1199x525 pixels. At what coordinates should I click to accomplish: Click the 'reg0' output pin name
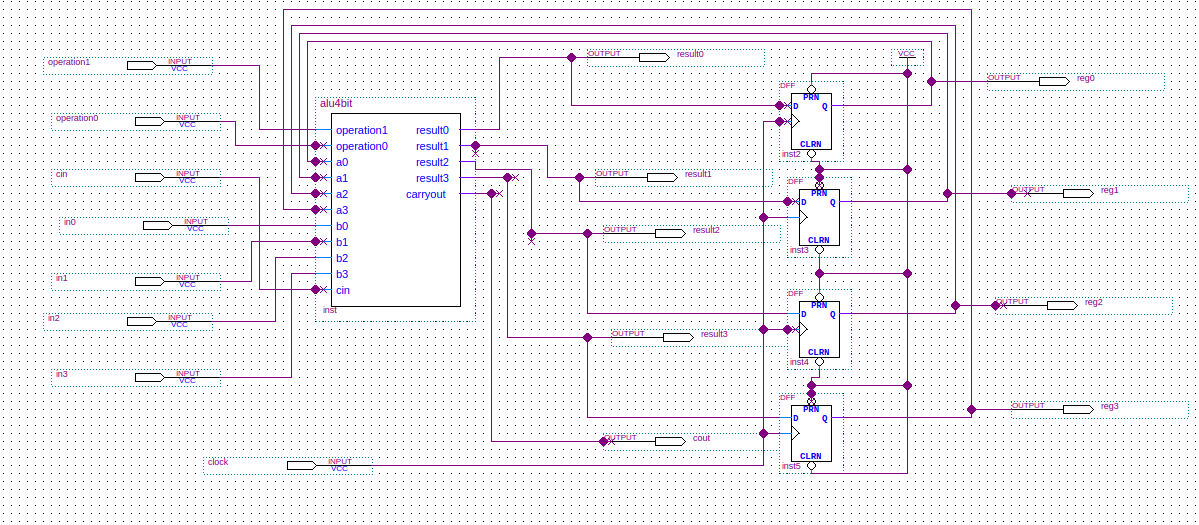[1085, 78]
